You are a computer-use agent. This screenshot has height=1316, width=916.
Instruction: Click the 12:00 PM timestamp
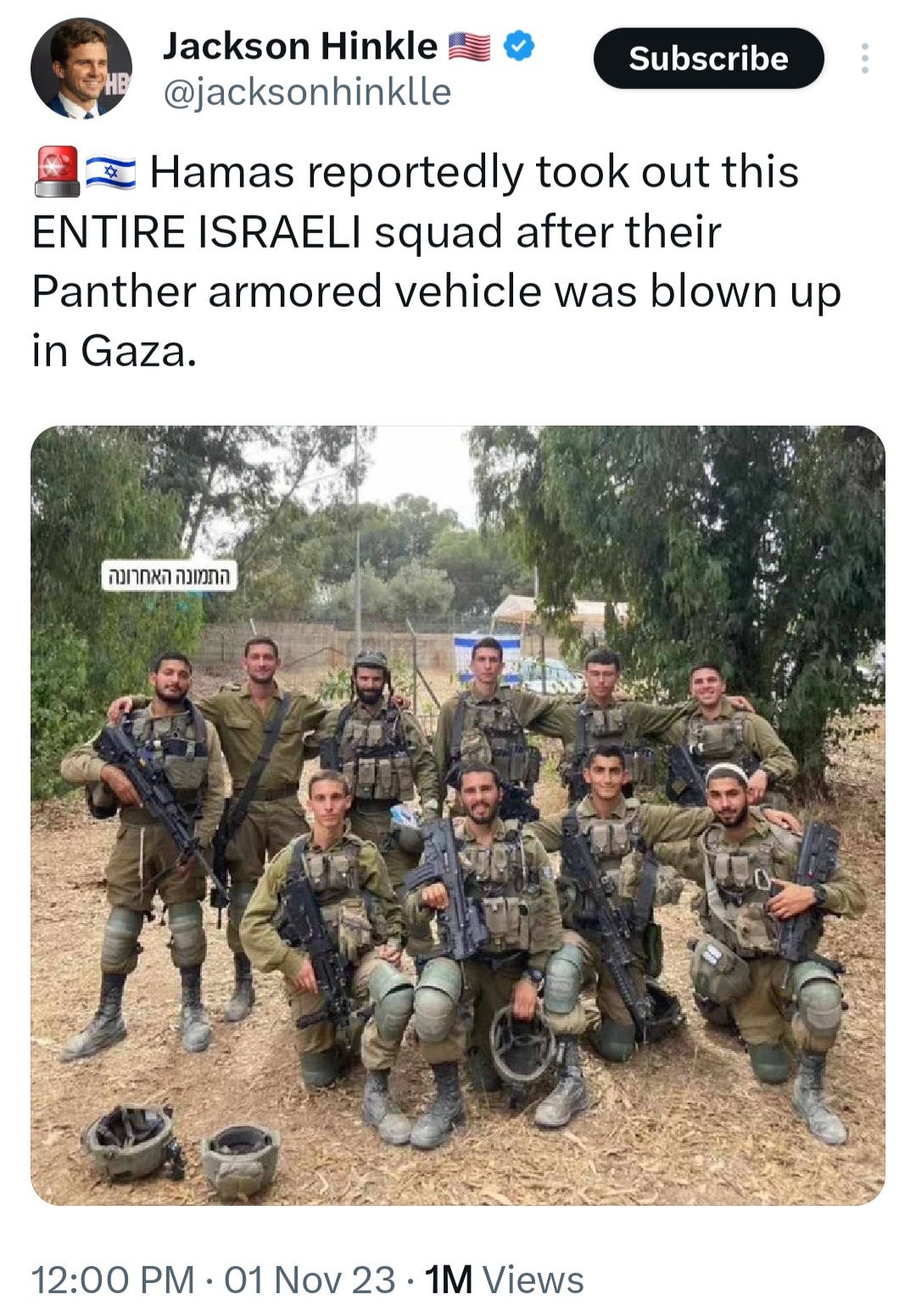coord(113,1279)
